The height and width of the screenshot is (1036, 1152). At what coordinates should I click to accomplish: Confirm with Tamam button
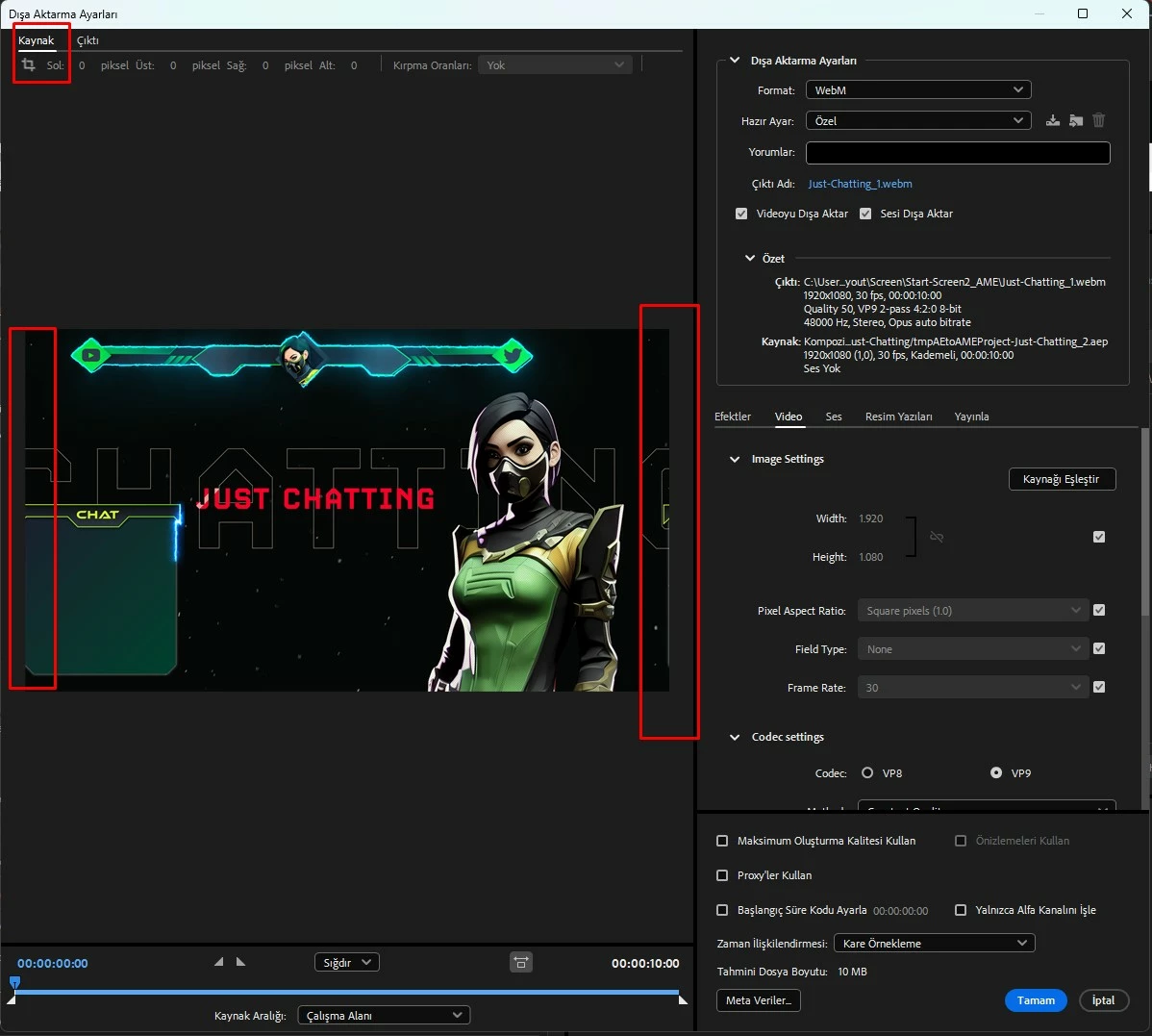1036,1000
